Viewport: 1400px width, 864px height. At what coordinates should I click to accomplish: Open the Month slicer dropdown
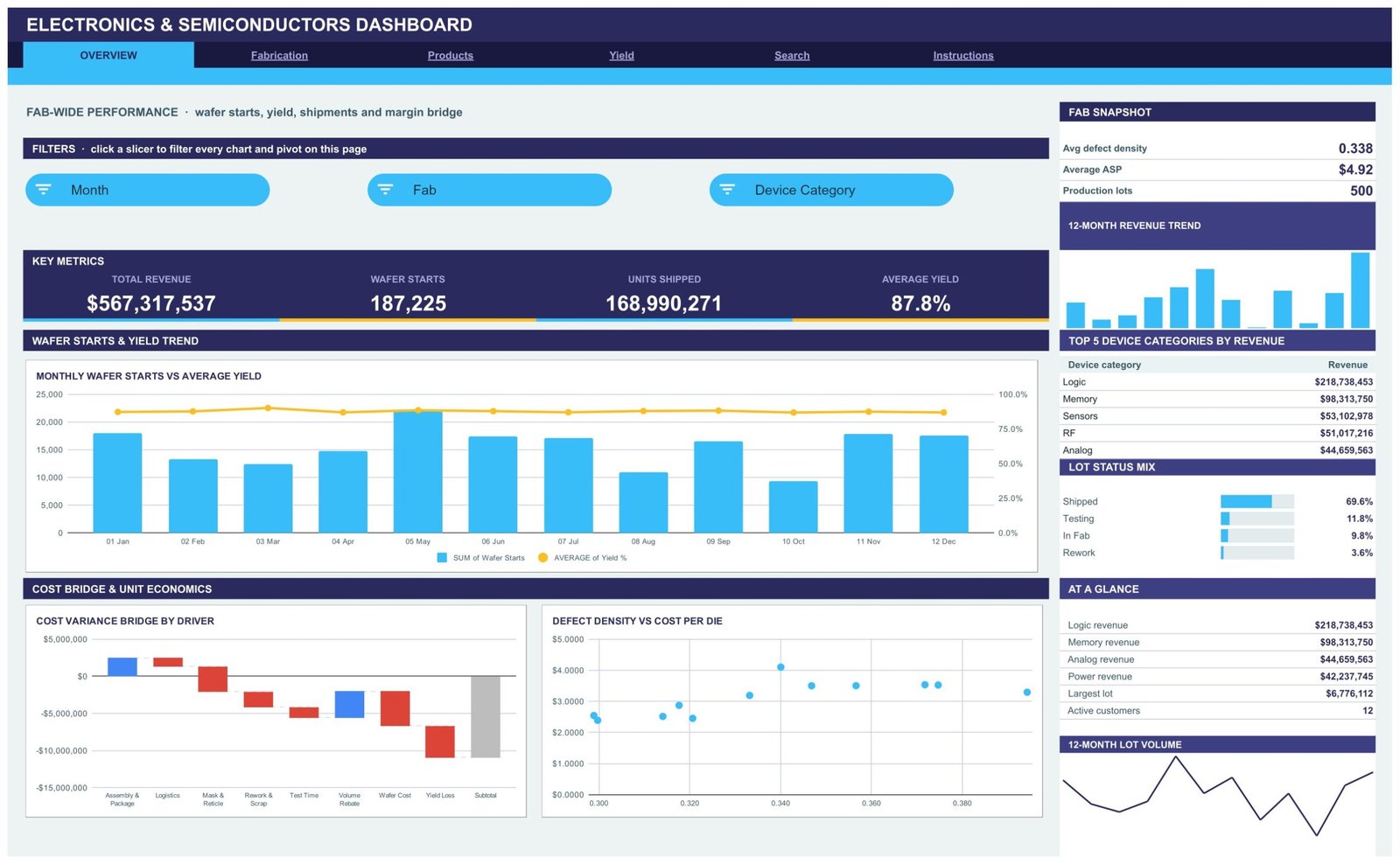pyautogui.click(x=147, y=190)
